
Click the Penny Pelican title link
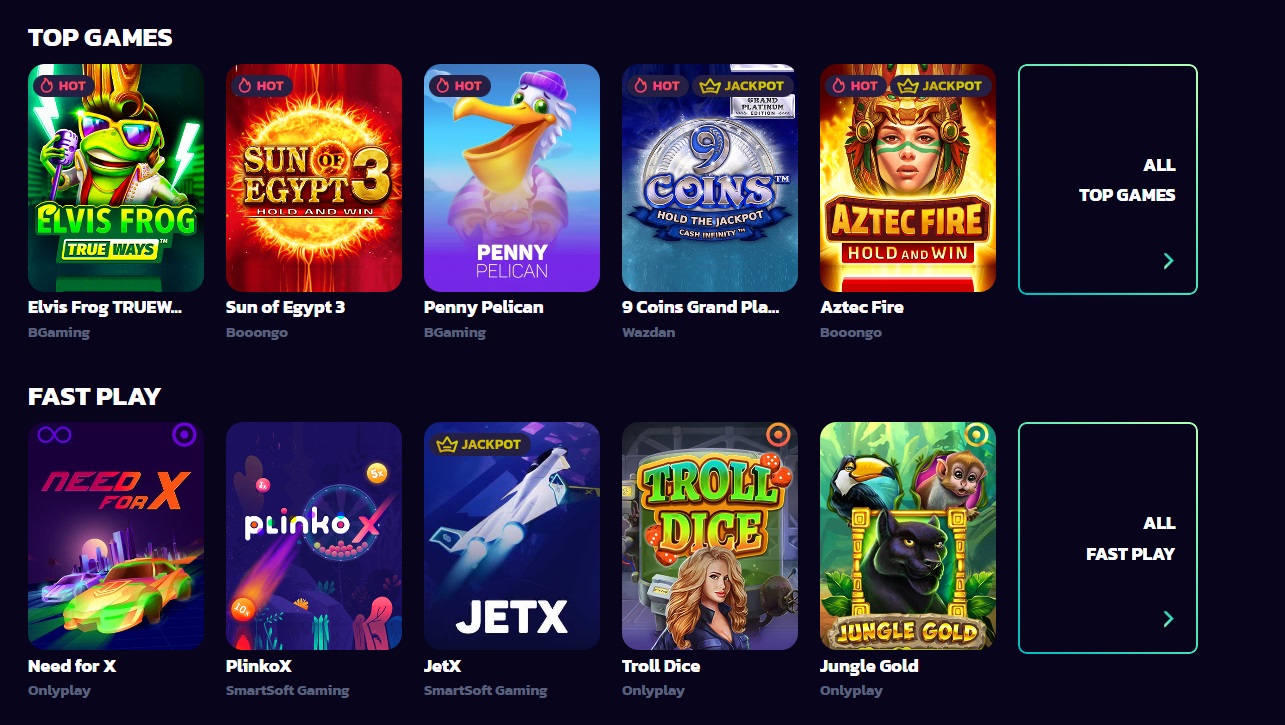[x=484, y=307]
